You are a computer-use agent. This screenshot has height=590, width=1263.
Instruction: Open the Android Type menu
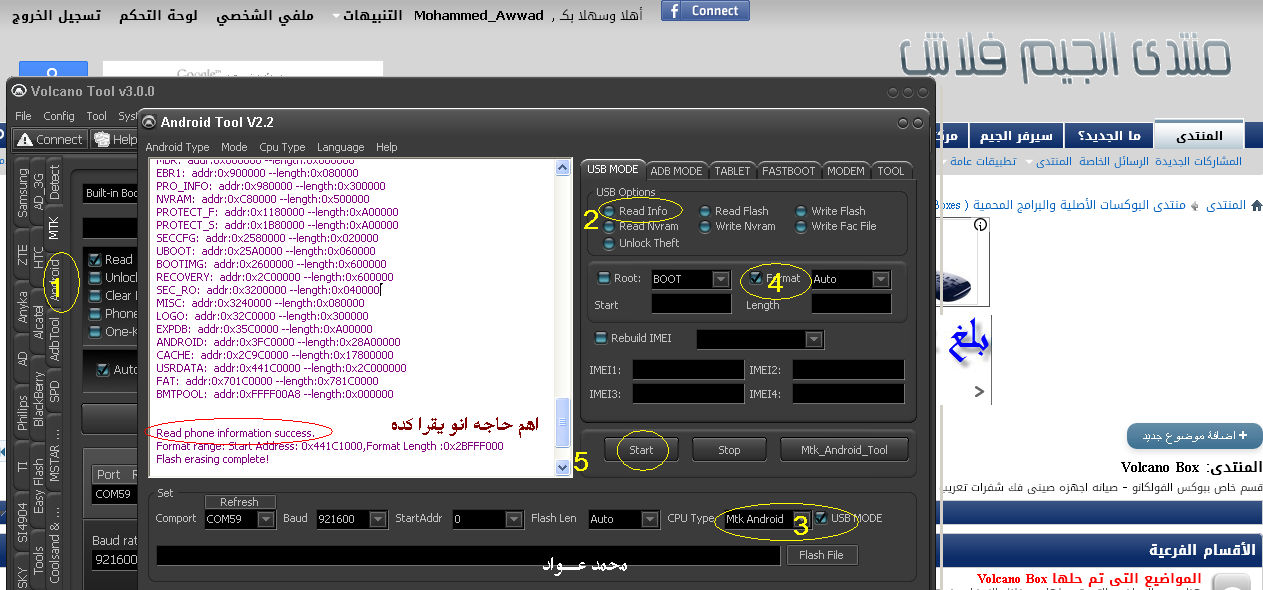[x=178, y=147]
